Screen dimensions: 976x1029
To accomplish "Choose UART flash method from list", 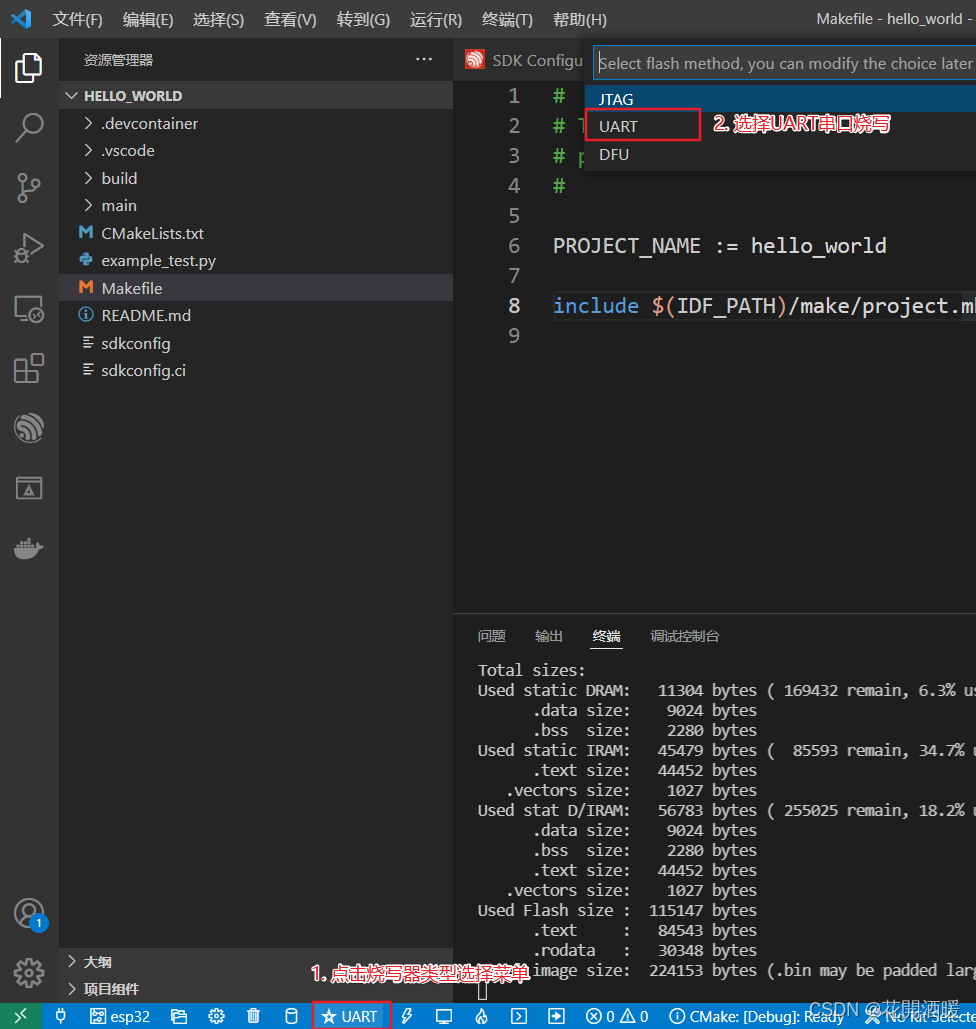I will click(780, 126).
